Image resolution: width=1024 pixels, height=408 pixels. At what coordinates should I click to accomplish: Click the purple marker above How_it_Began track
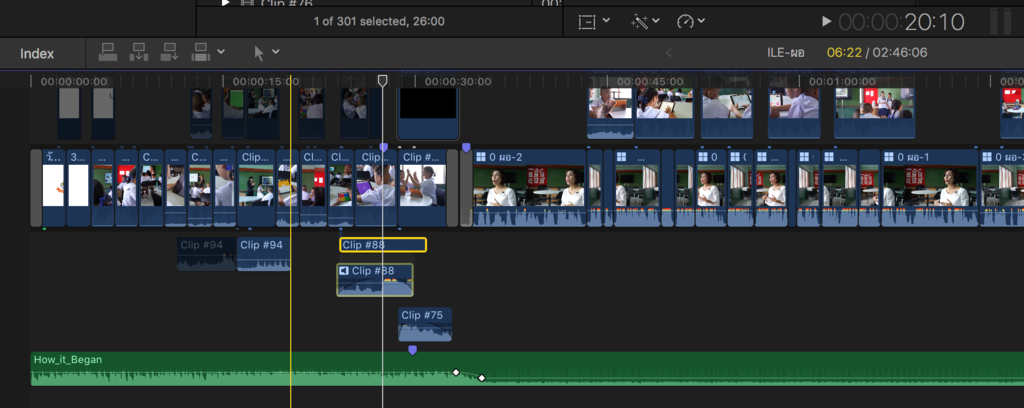412,349
